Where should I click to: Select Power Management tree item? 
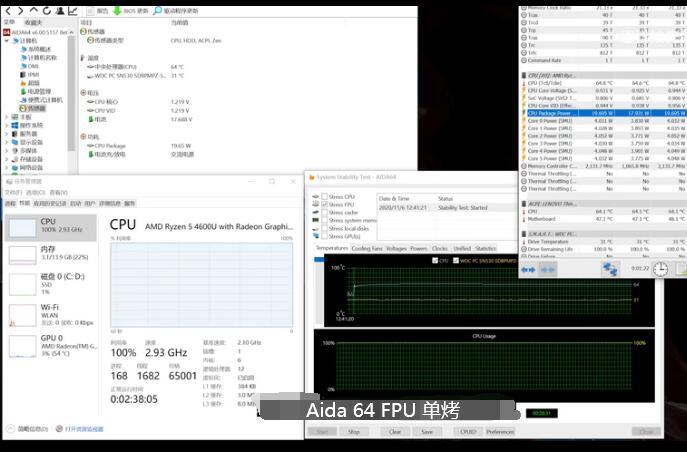click(x=35, y=92)
